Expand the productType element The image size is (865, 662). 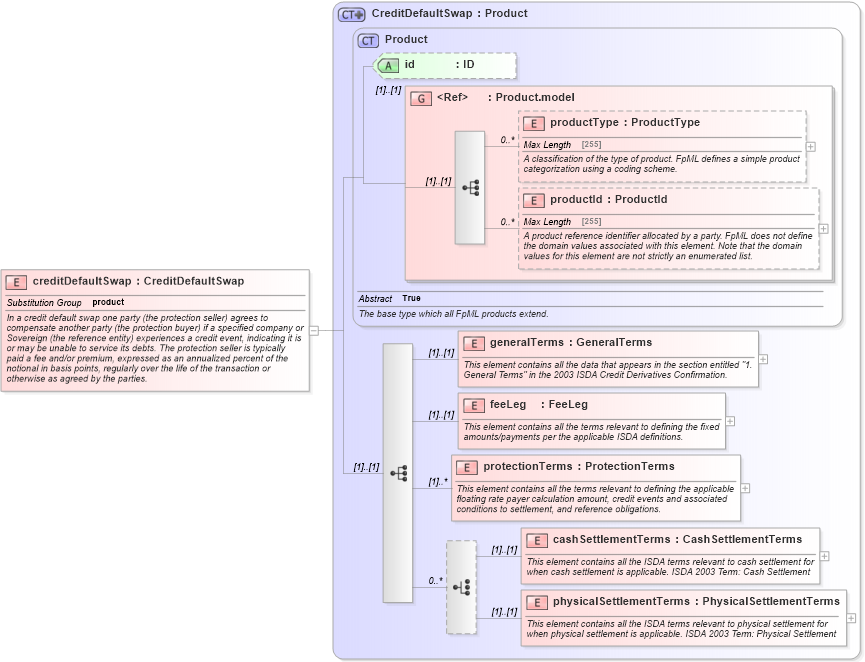[811, 147]
